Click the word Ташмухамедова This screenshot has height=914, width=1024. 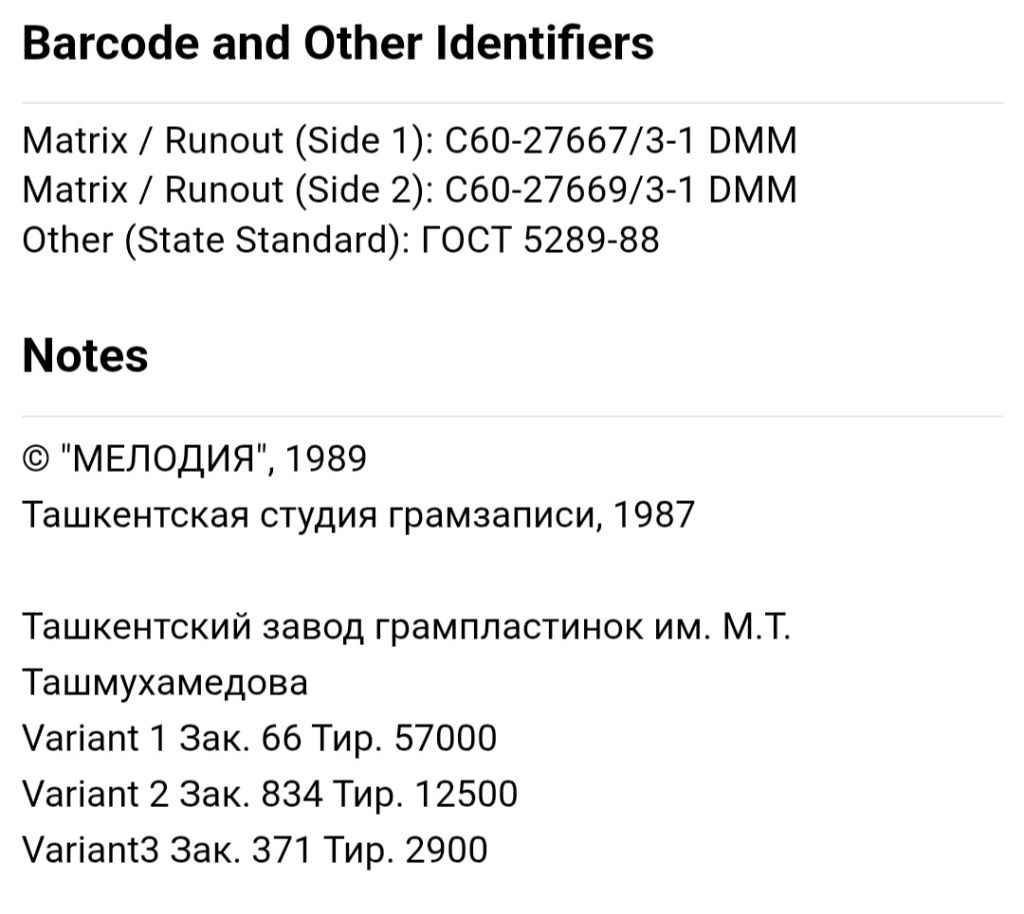coord(165,684)
